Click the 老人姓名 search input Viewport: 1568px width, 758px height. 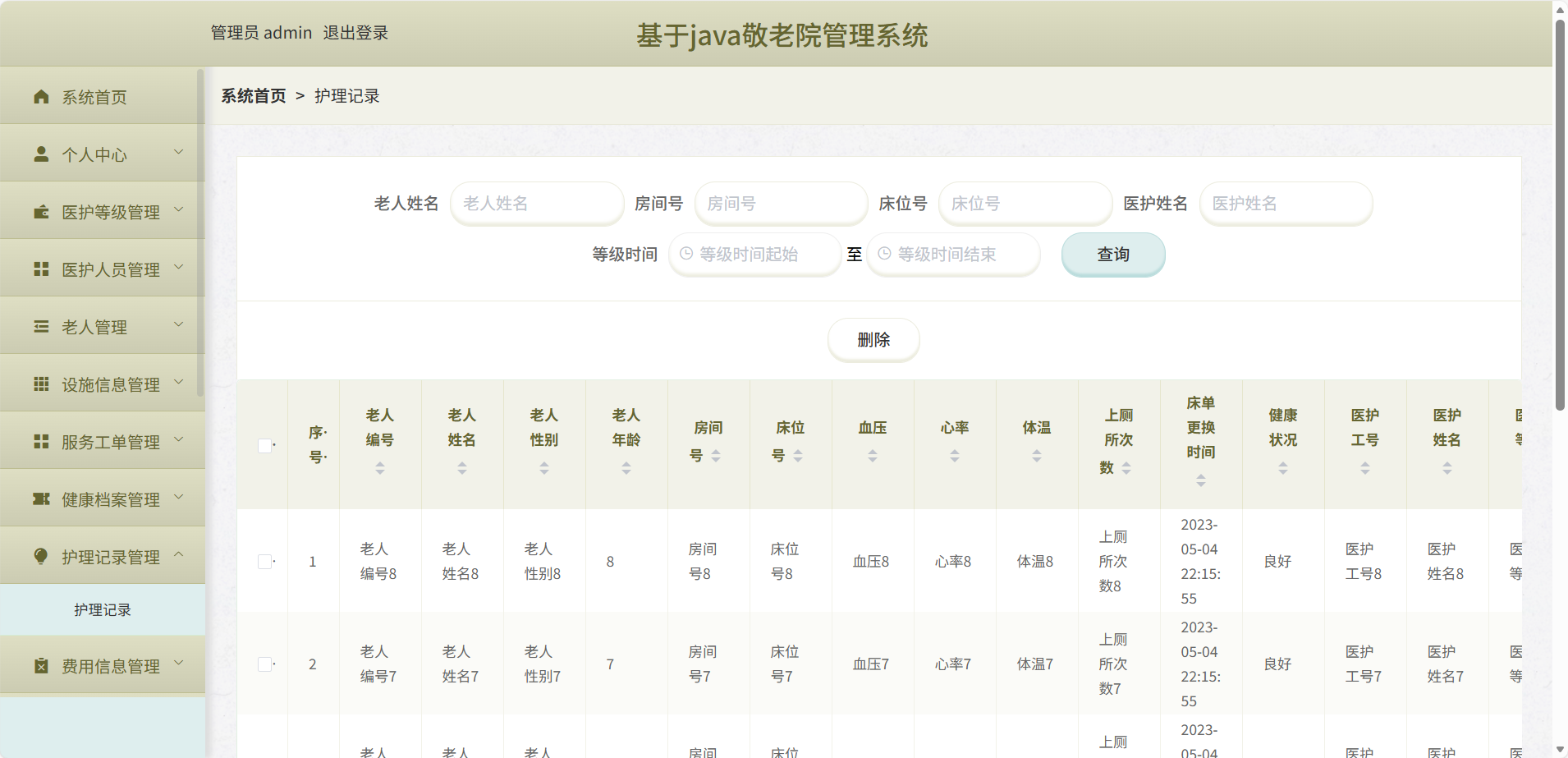tap(537, 204)
